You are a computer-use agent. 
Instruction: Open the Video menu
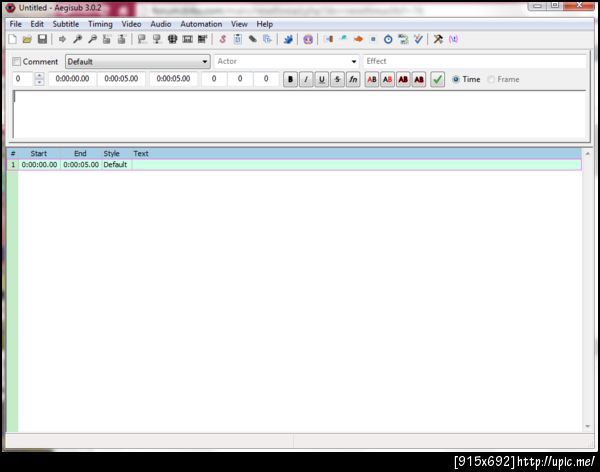131,24
